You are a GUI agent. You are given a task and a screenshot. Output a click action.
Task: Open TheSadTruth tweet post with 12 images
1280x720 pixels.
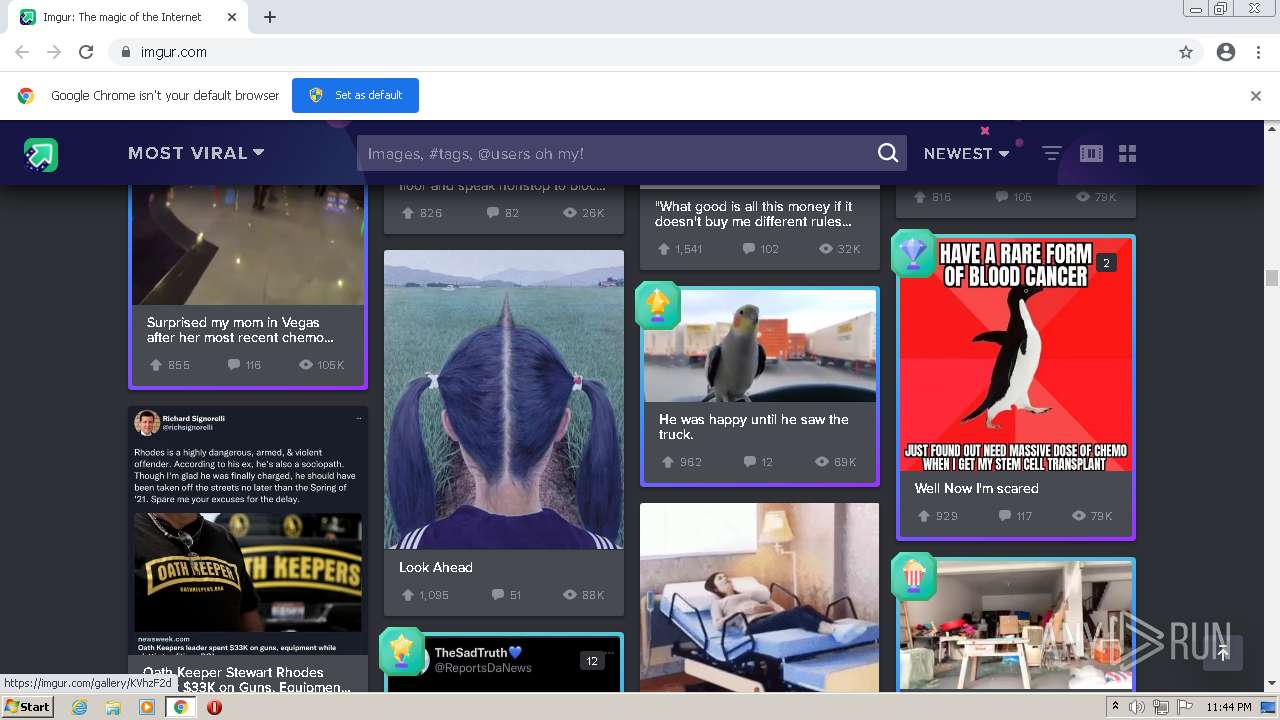(504, 663)
